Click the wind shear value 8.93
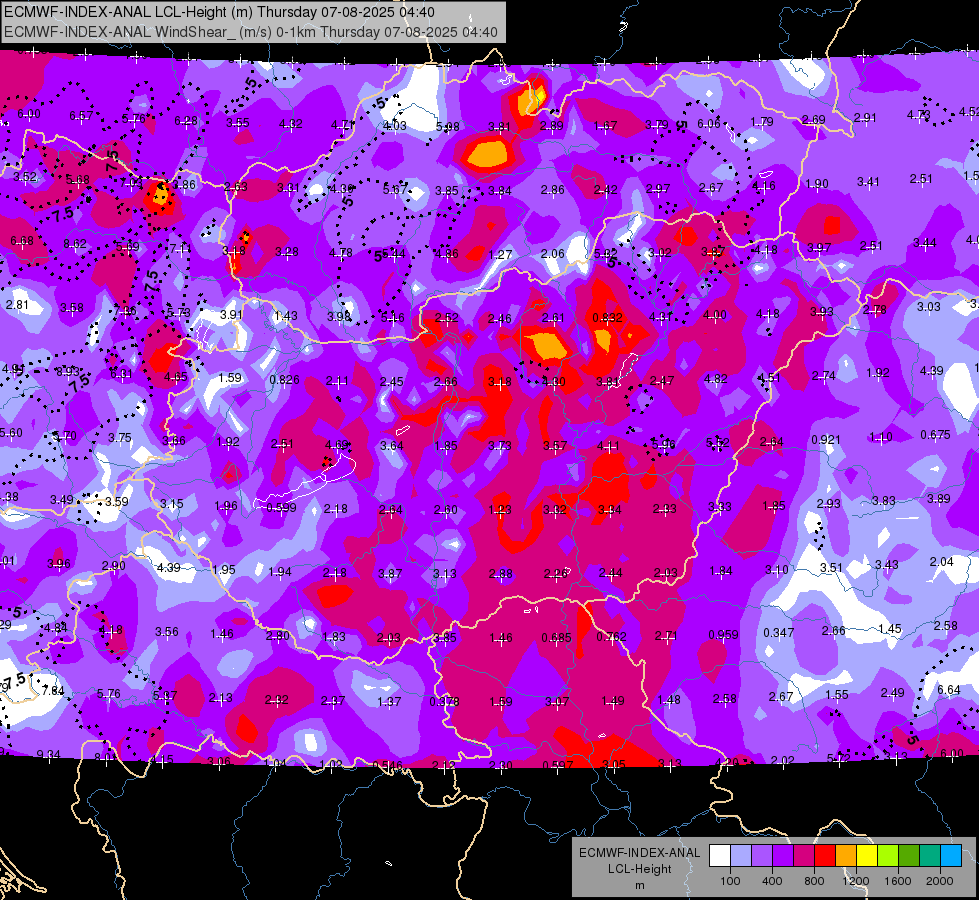The image size is (979, 900). [x=67, y=371]
